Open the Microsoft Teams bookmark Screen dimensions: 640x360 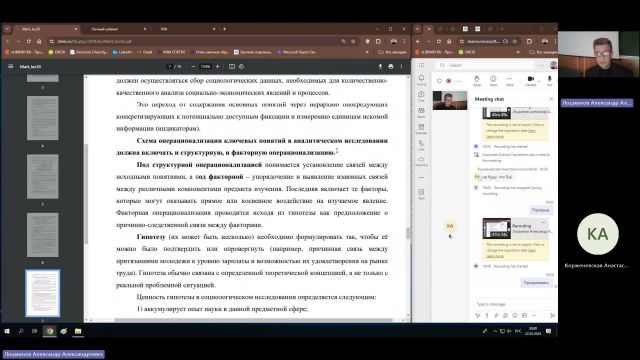[297, 52]
